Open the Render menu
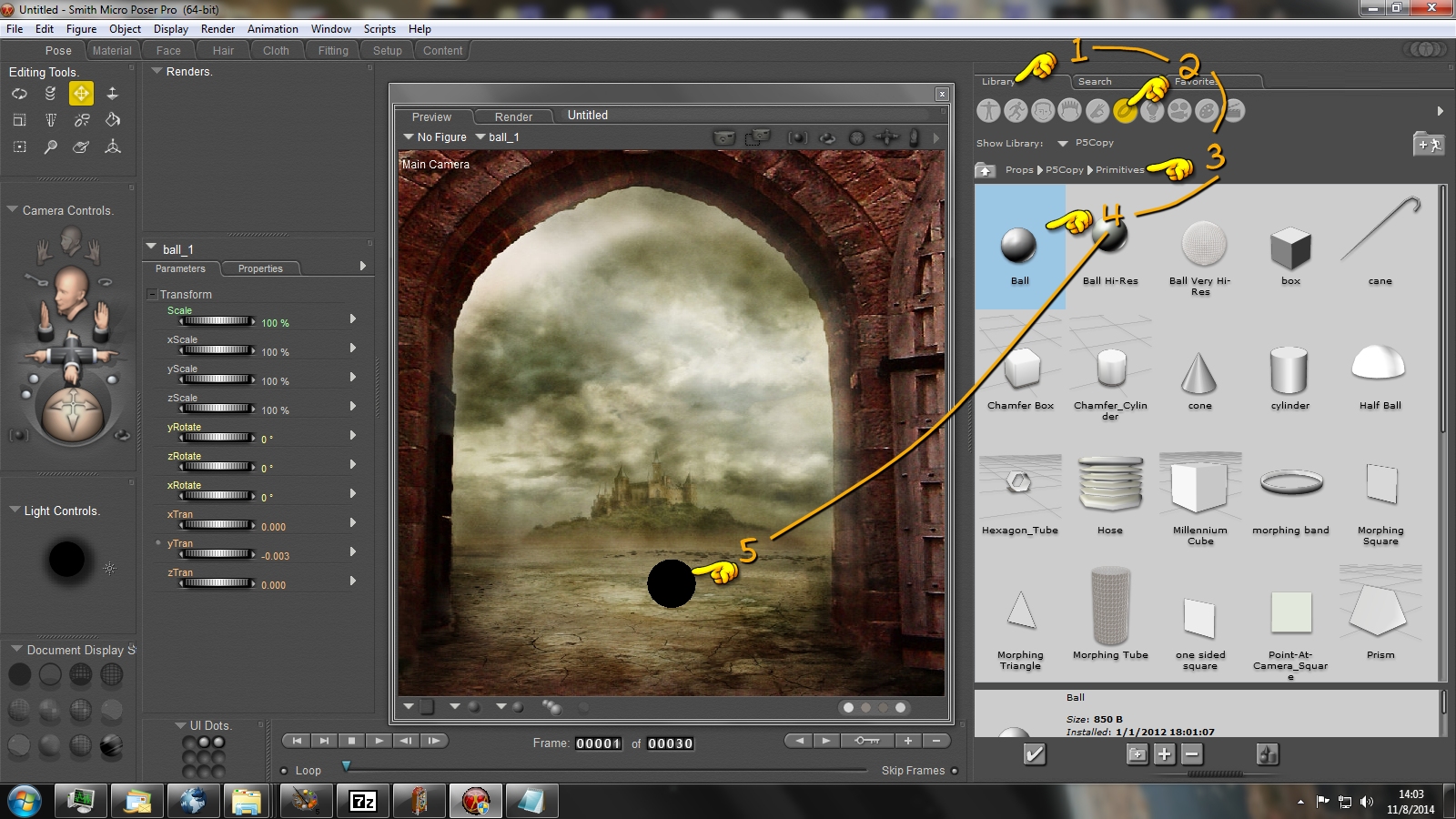Image resolution: width=1456 pixels, height=819 pixels. click(x=217, y=29)
